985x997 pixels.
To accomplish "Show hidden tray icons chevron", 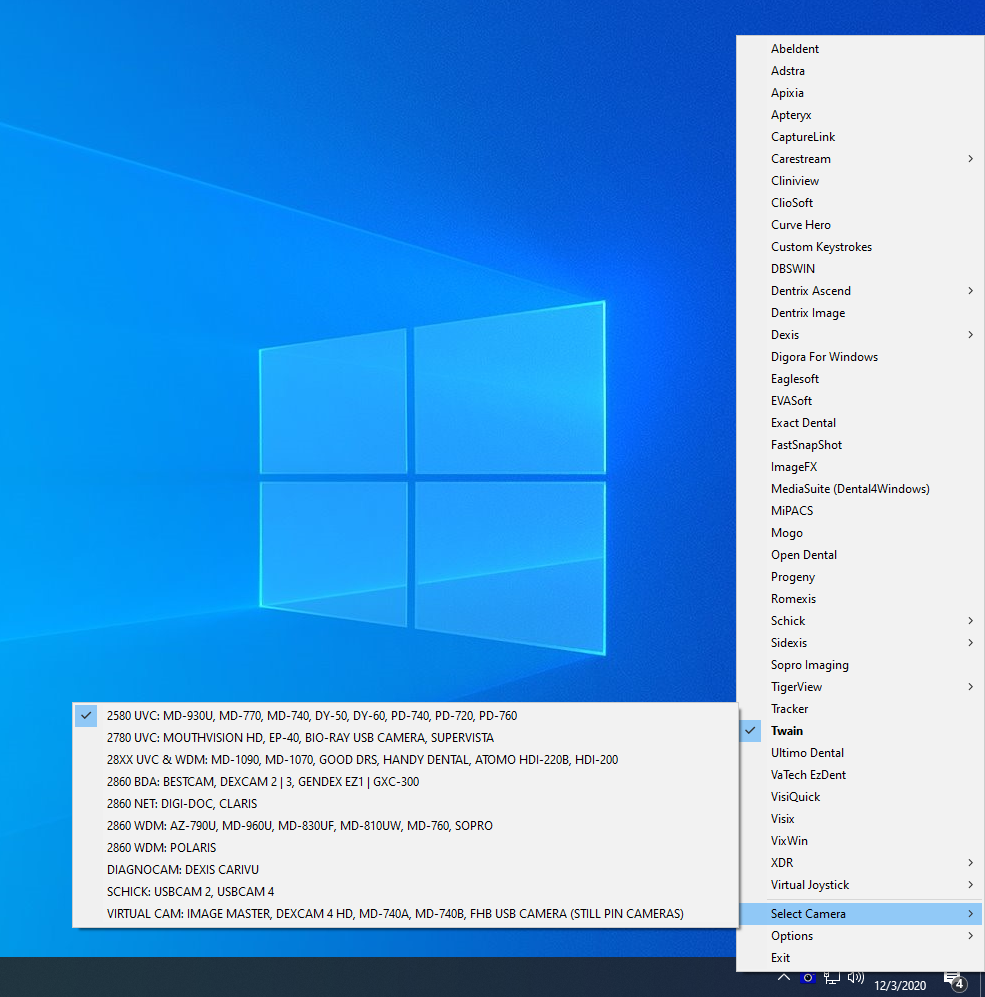I will pyautogui.click(x=784, y=978).
